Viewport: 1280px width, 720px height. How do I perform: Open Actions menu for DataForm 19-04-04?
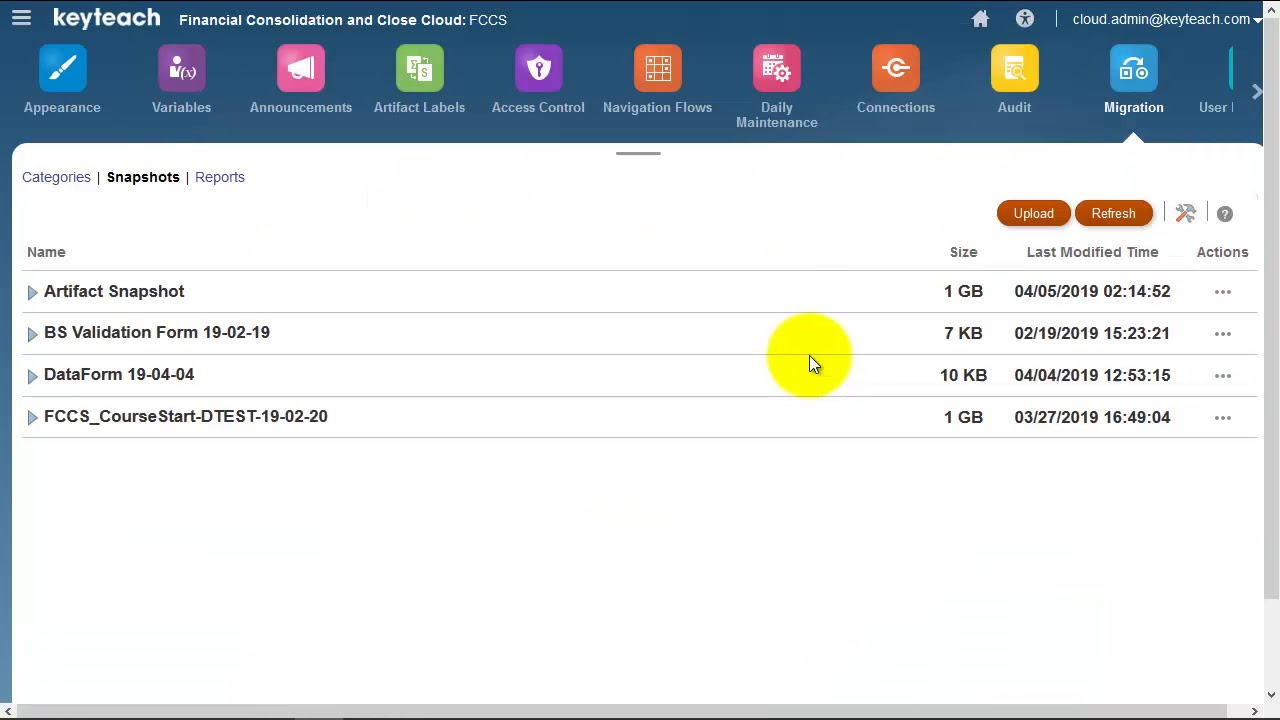tap(1222, 376)
